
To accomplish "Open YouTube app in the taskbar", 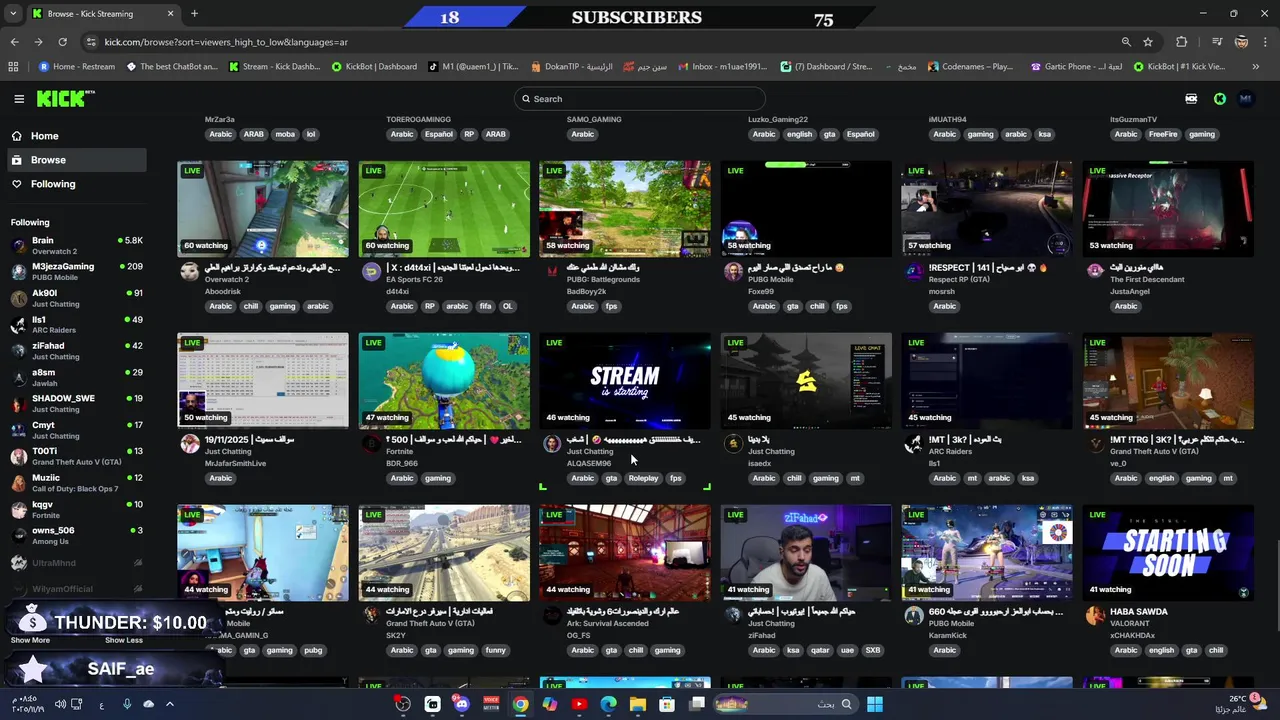I will pos(579,704).
